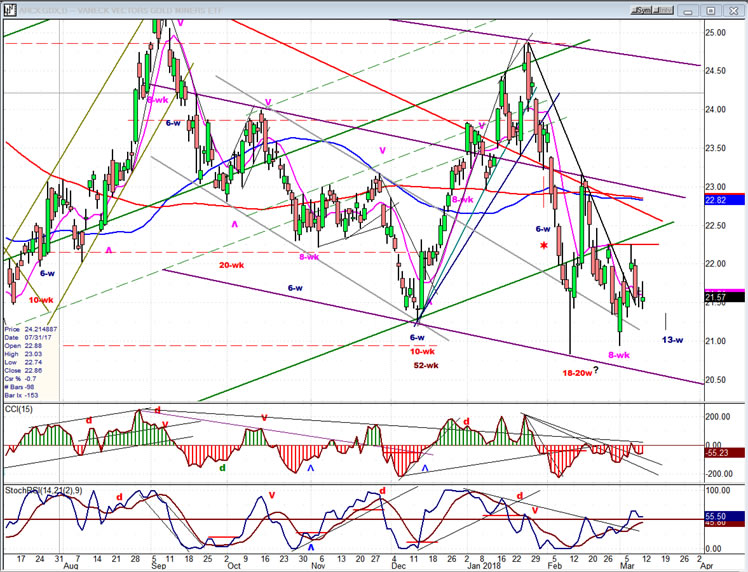
Task: Click the red asterisk marker on chart
Action: point(544,246)
